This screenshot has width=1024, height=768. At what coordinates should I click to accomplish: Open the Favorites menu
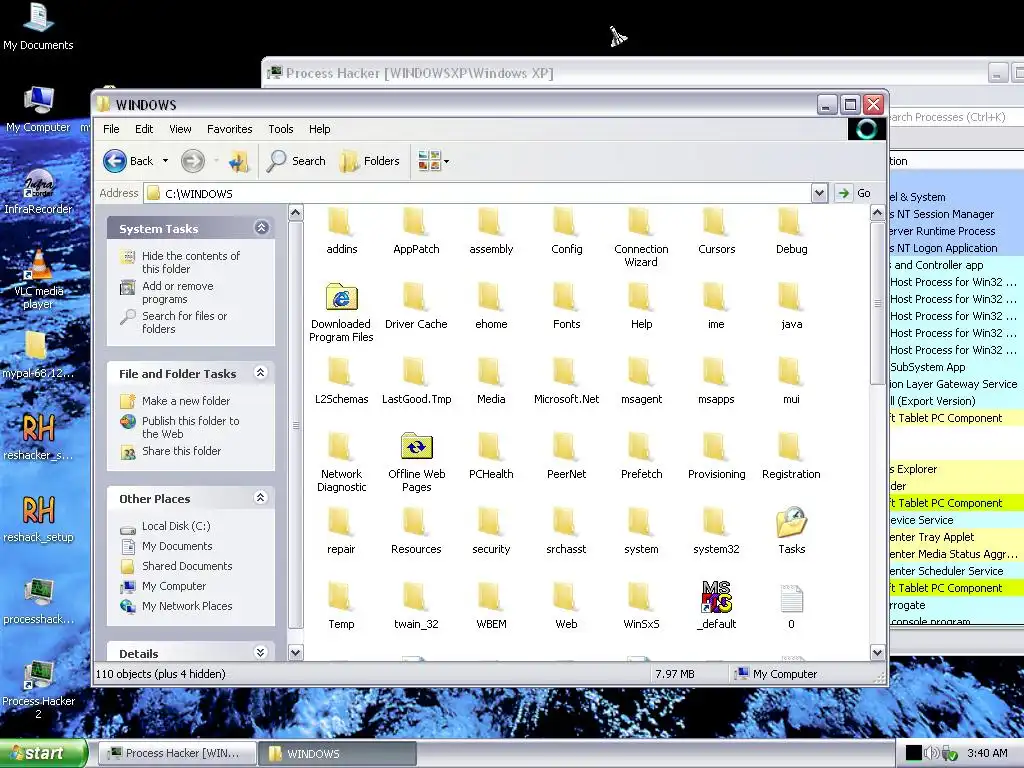tap(229, 129)
